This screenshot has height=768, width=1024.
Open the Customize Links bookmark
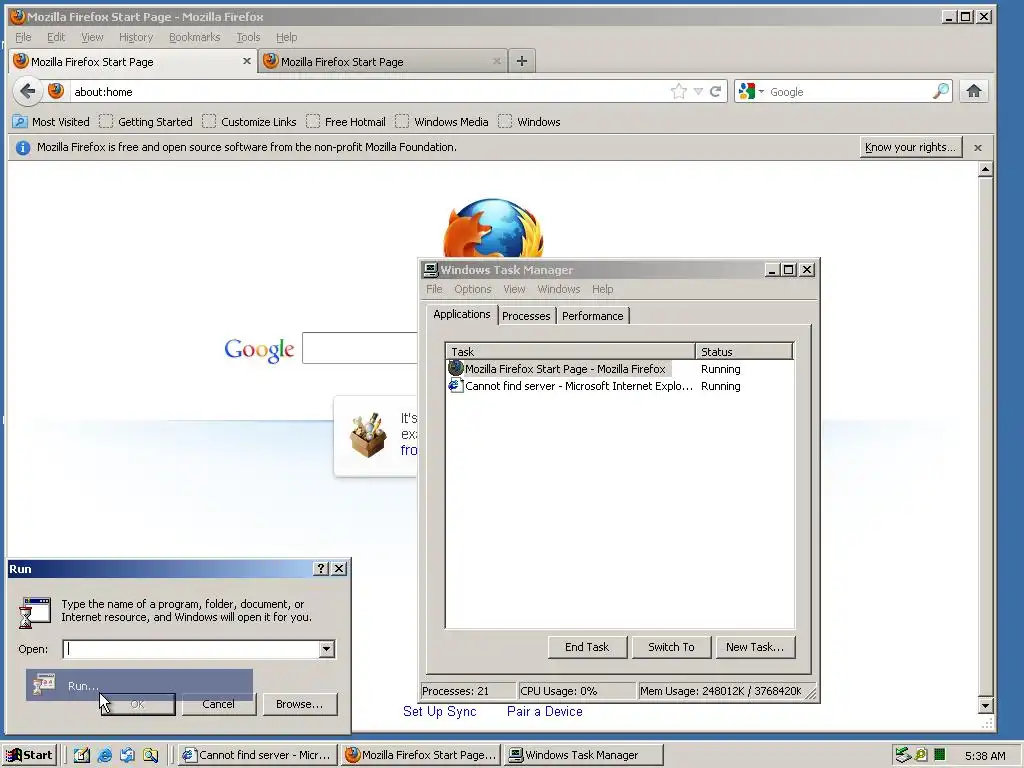click(x=249, y=121)
